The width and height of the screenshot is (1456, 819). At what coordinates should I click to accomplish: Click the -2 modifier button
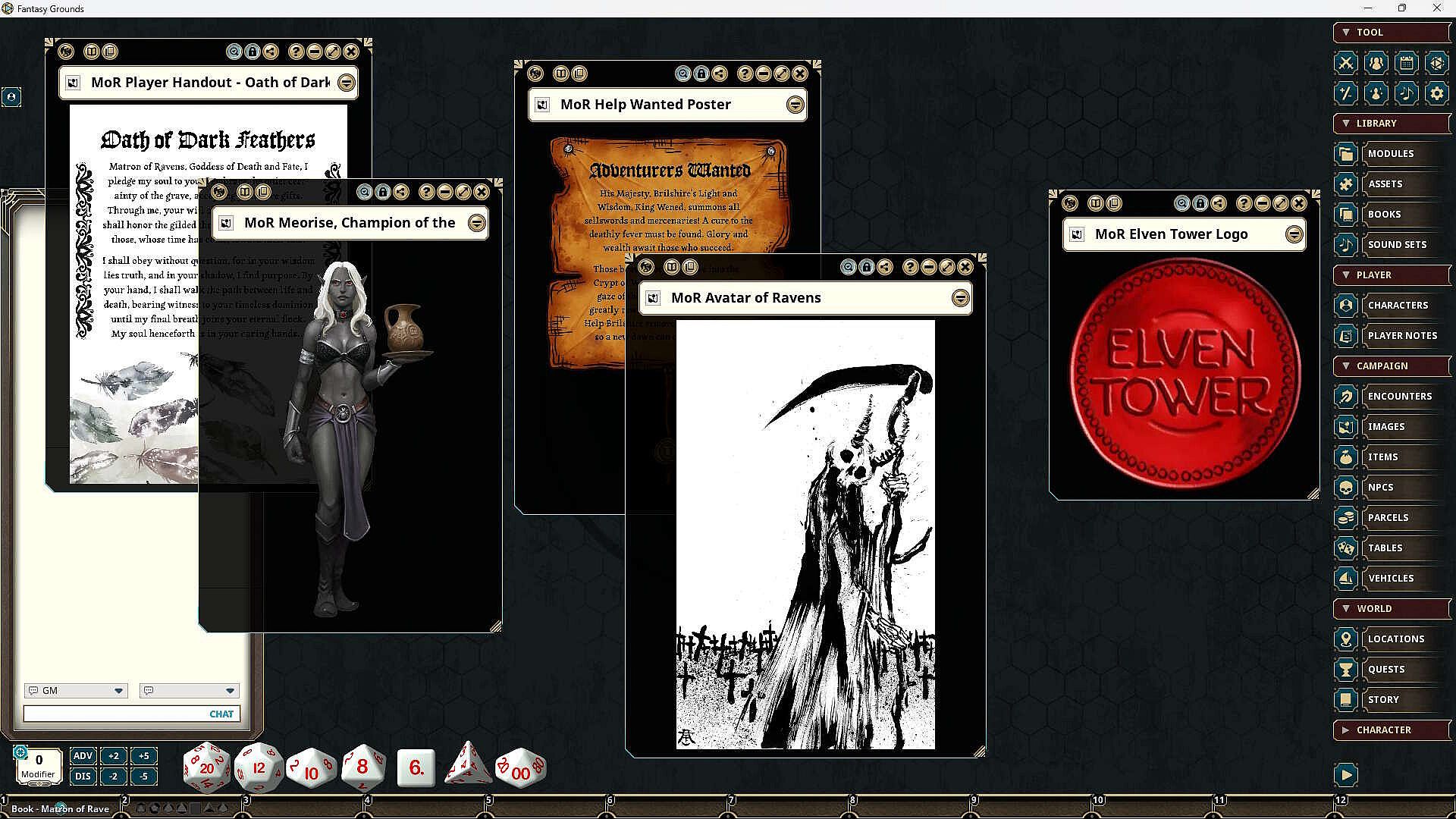click(x=113, y=777)
